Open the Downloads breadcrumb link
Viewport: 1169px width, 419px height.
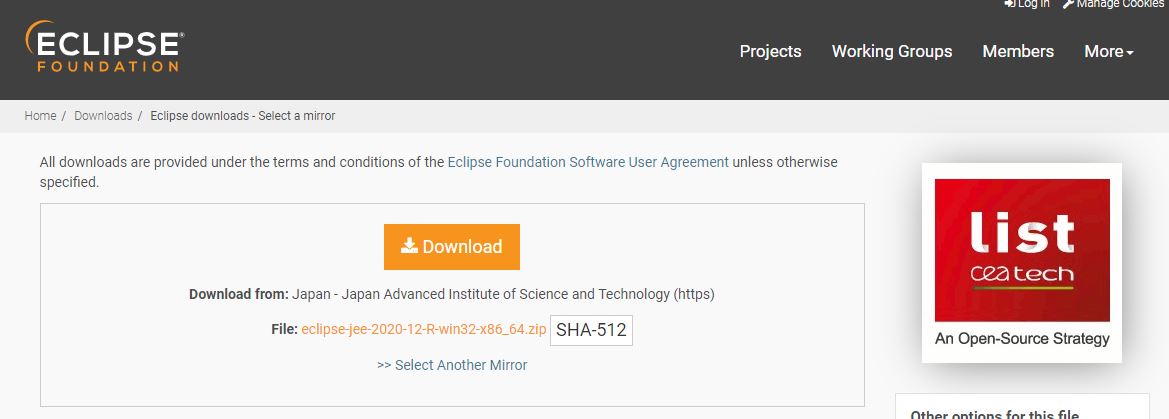[103, 116]
